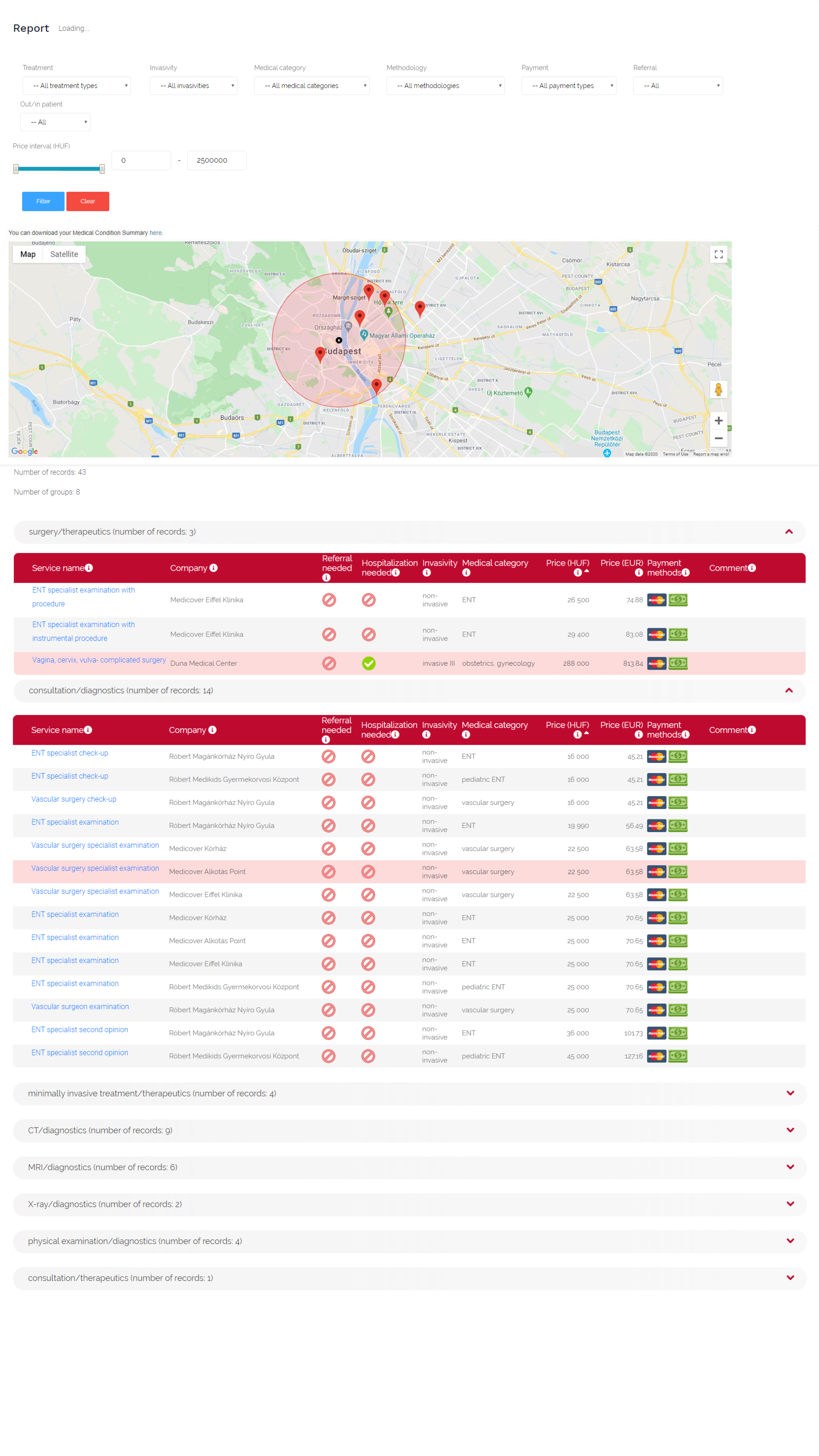Viewport: 819px width, 1456px height.
Task: Click the price interval slider track
Action: [59, 169]
